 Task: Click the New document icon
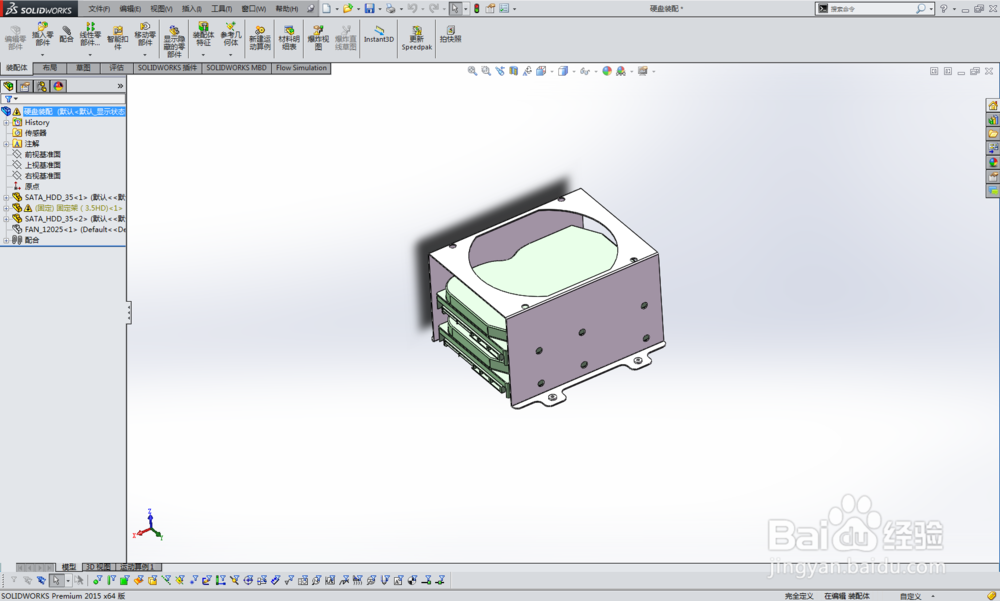coord(327,8)
